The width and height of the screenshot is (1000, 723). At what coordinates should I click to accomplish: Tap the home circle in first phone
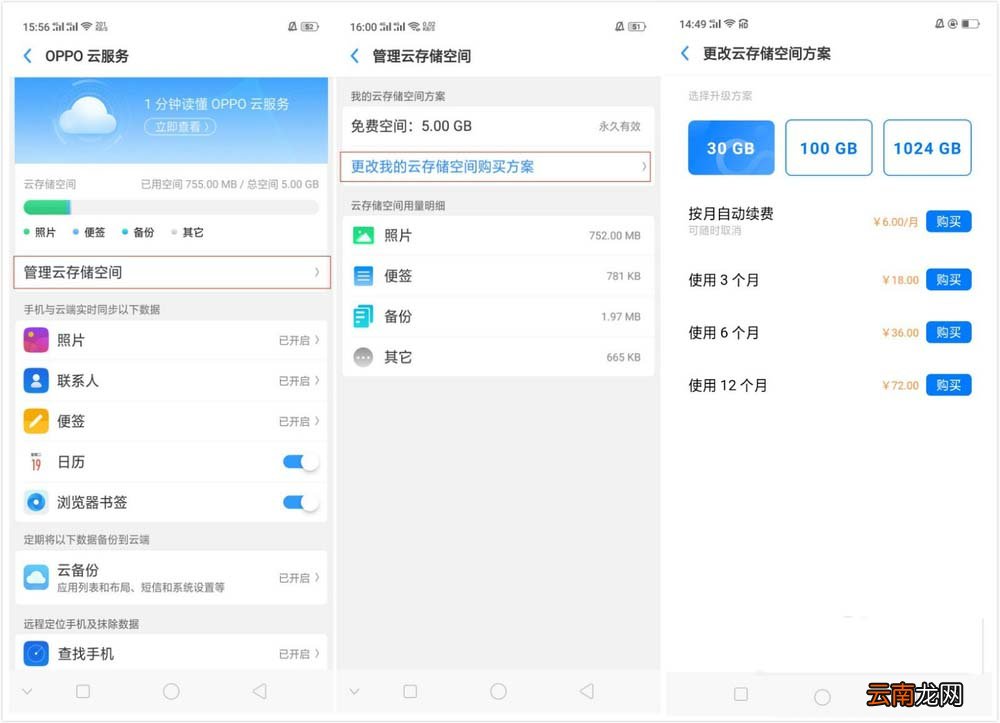coord(171,691)
